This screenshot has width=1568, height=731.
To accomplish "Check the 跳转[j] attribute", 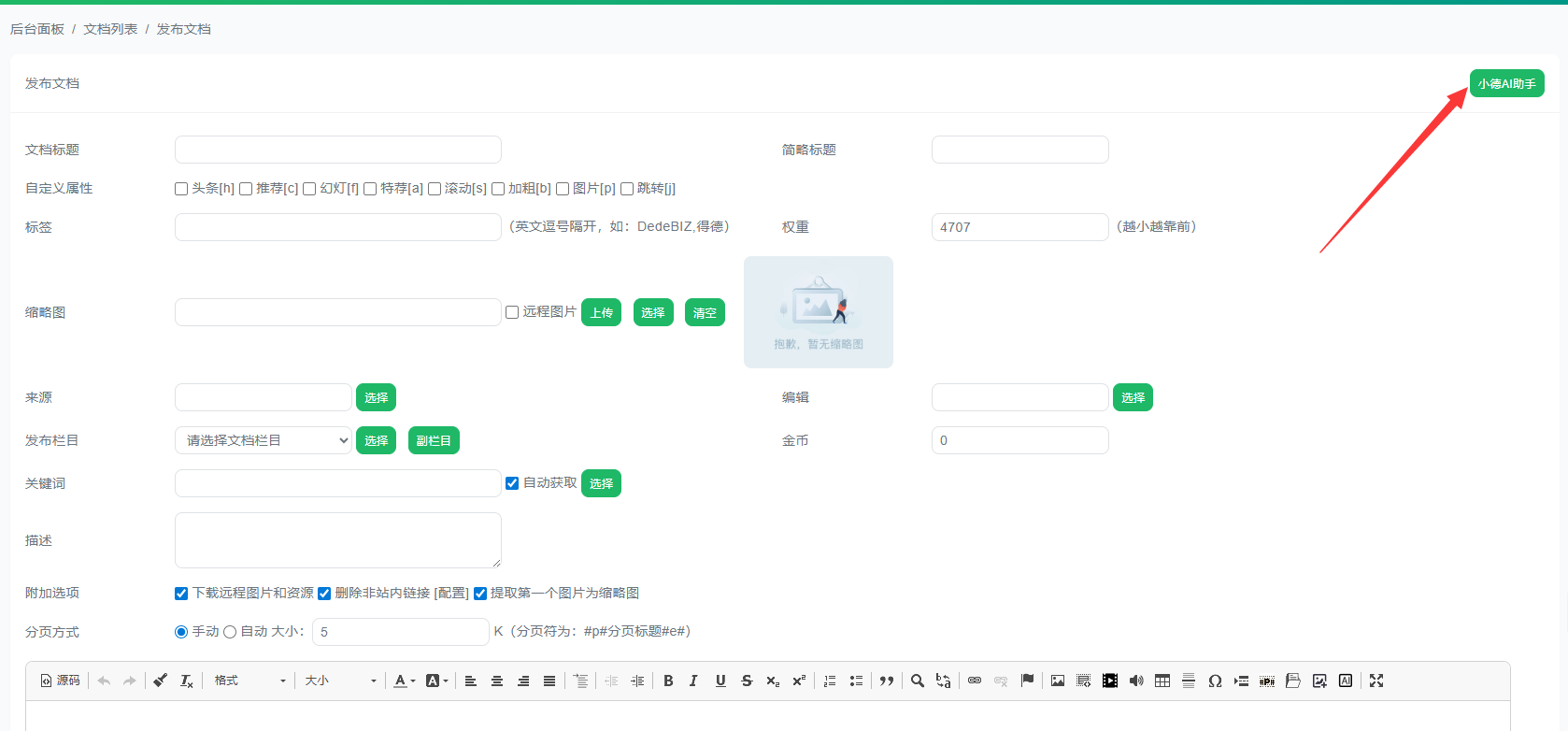I will click(x=627, y=189).
